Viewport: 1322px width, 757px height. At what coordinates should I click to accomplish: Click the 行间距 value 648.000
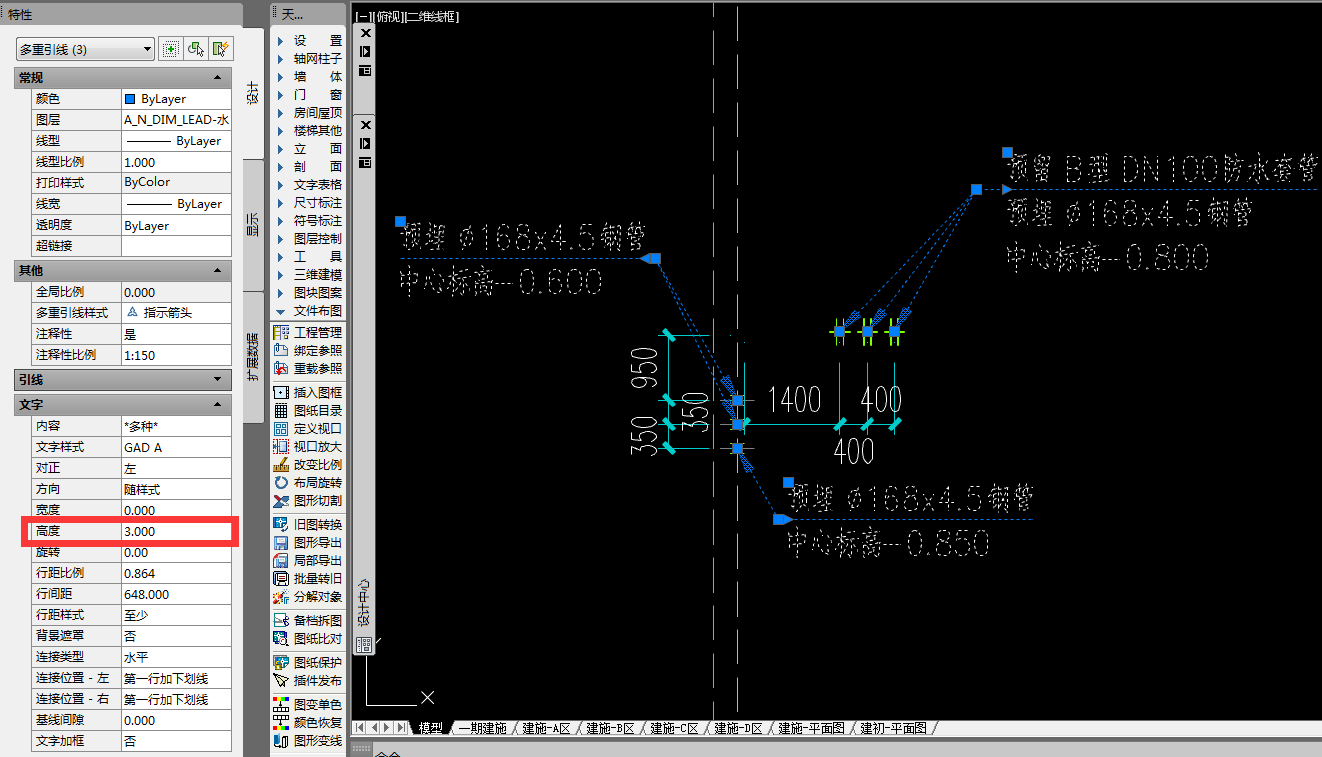[176, 594]
